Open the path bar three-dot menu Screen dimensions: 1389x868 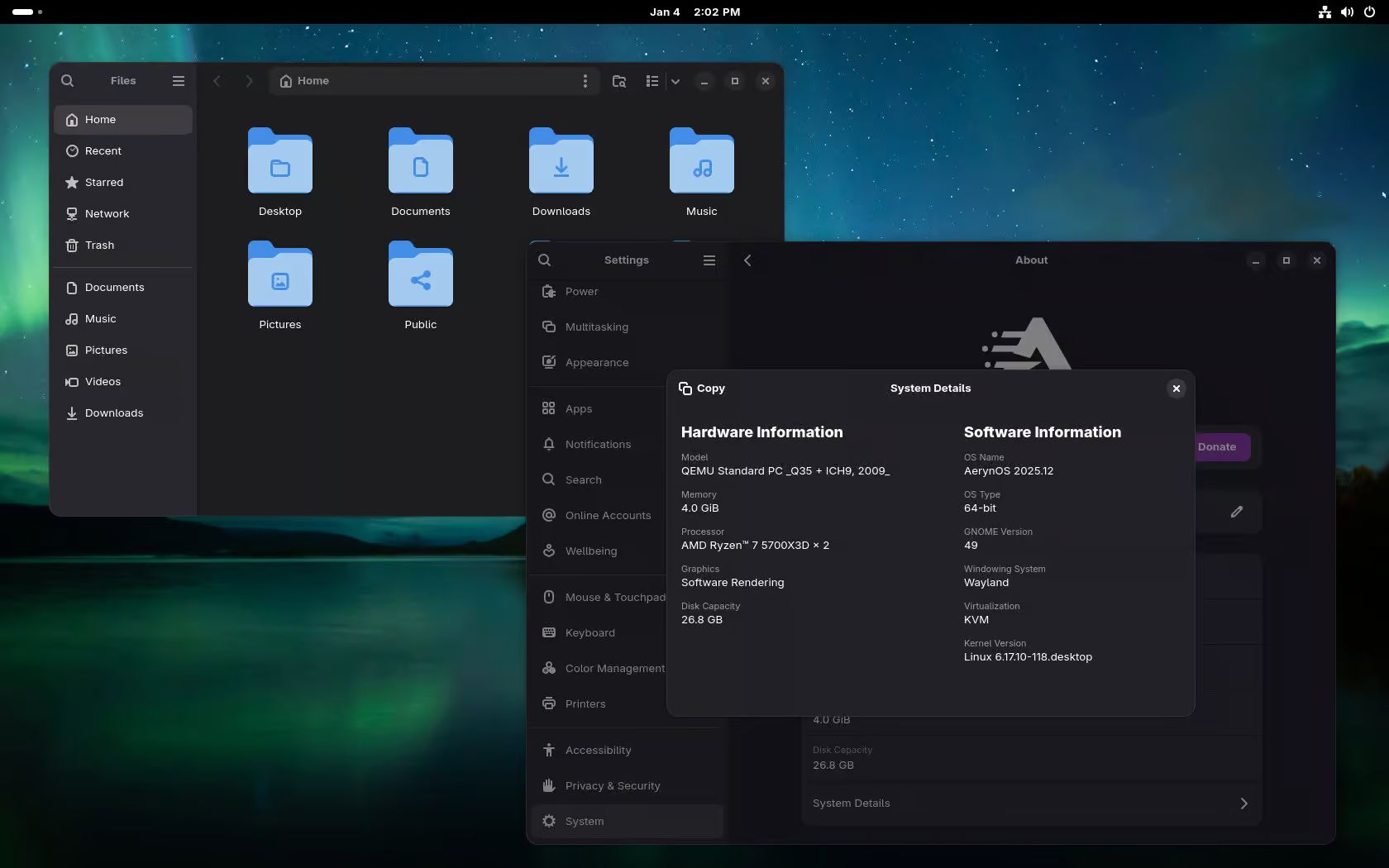pyautogui.click(x=585, y=81)
